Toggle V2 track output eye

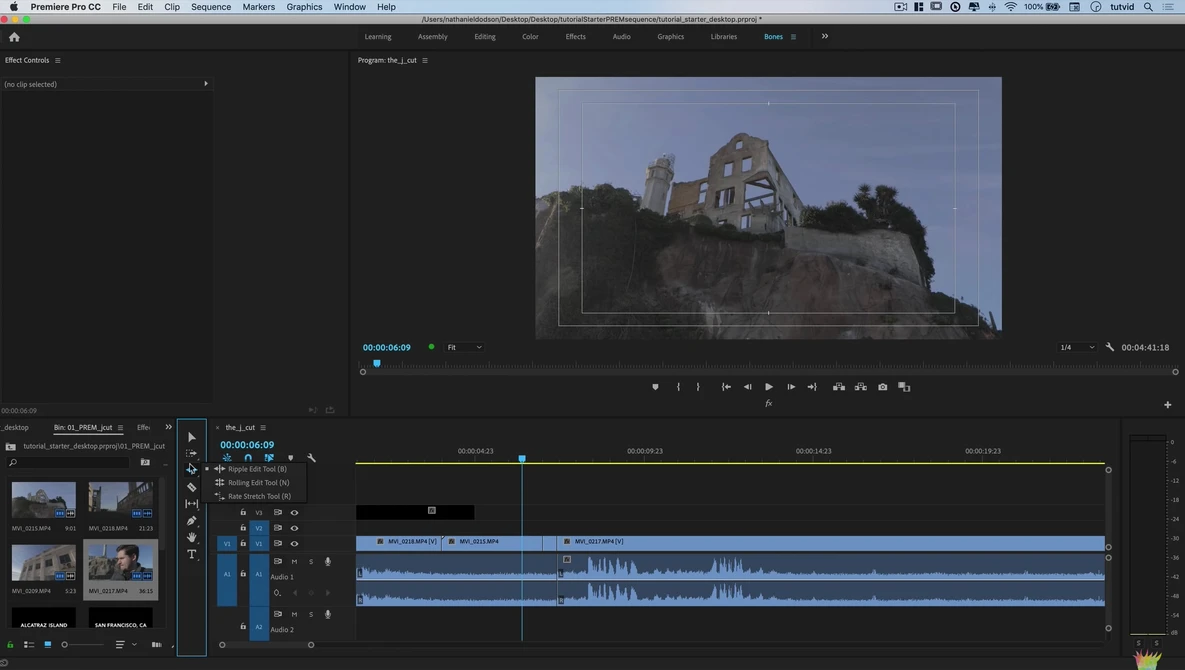coord(295,528)
